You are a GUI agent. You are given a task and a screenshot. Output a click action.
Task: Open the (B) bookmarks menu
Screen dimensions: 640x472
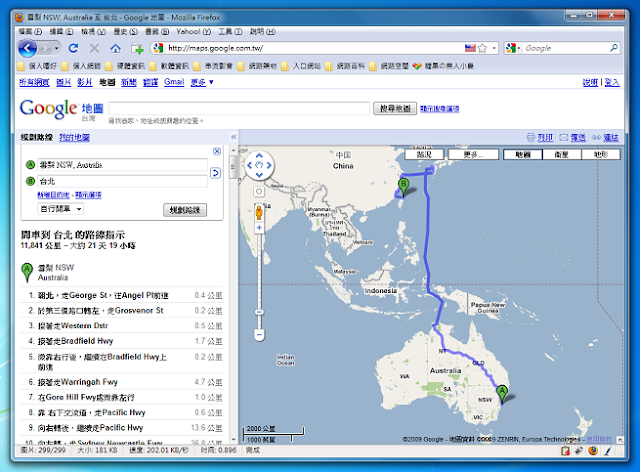pos(157,31)
